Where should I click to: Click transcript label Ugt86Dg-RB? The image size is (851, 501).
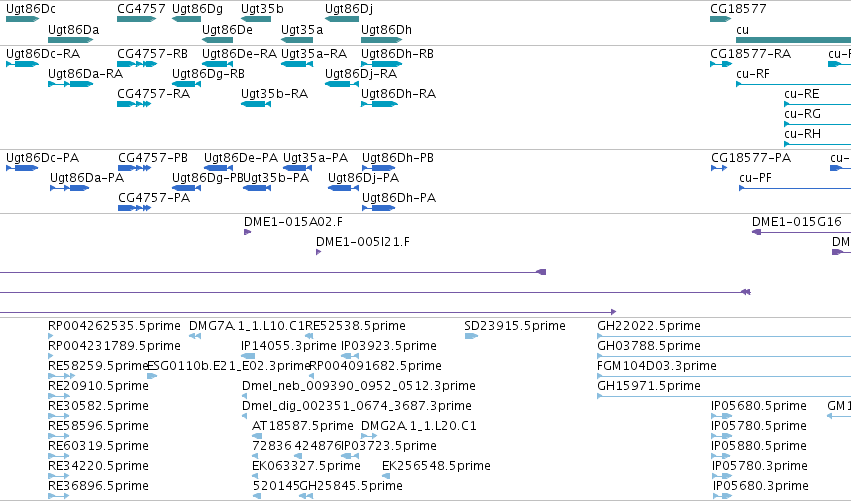pos(208,74)
